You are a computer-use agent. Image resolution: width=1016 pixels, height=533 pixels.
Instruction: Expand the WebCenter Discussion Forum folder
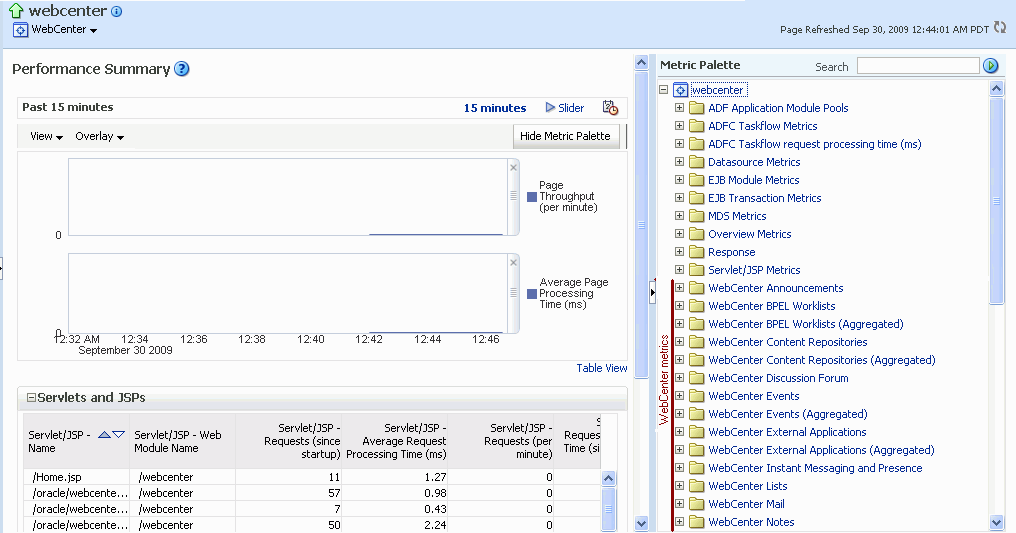[680, 378]
